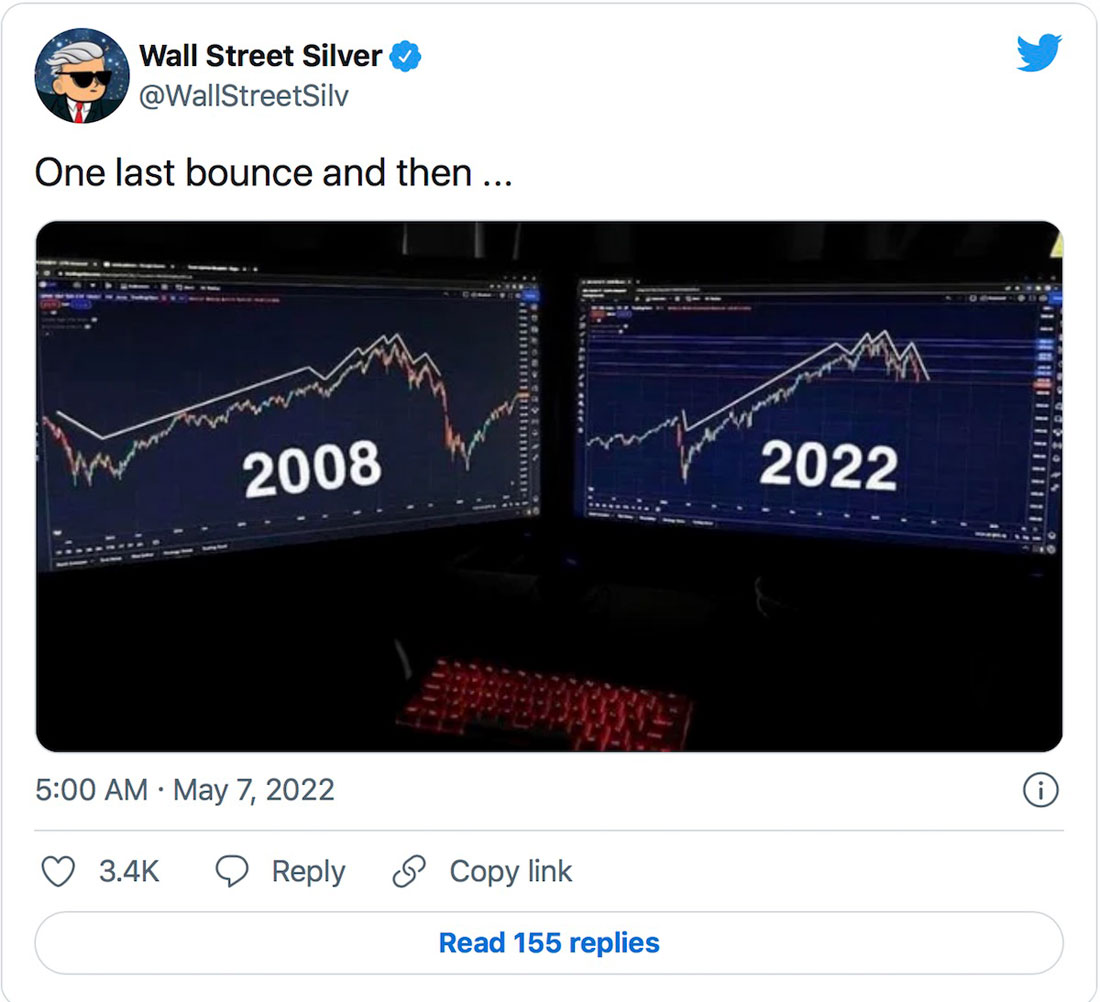Click the 3.4K likes count
This screenshot has width=1100, height=1002.
click(x=129, y=871)
